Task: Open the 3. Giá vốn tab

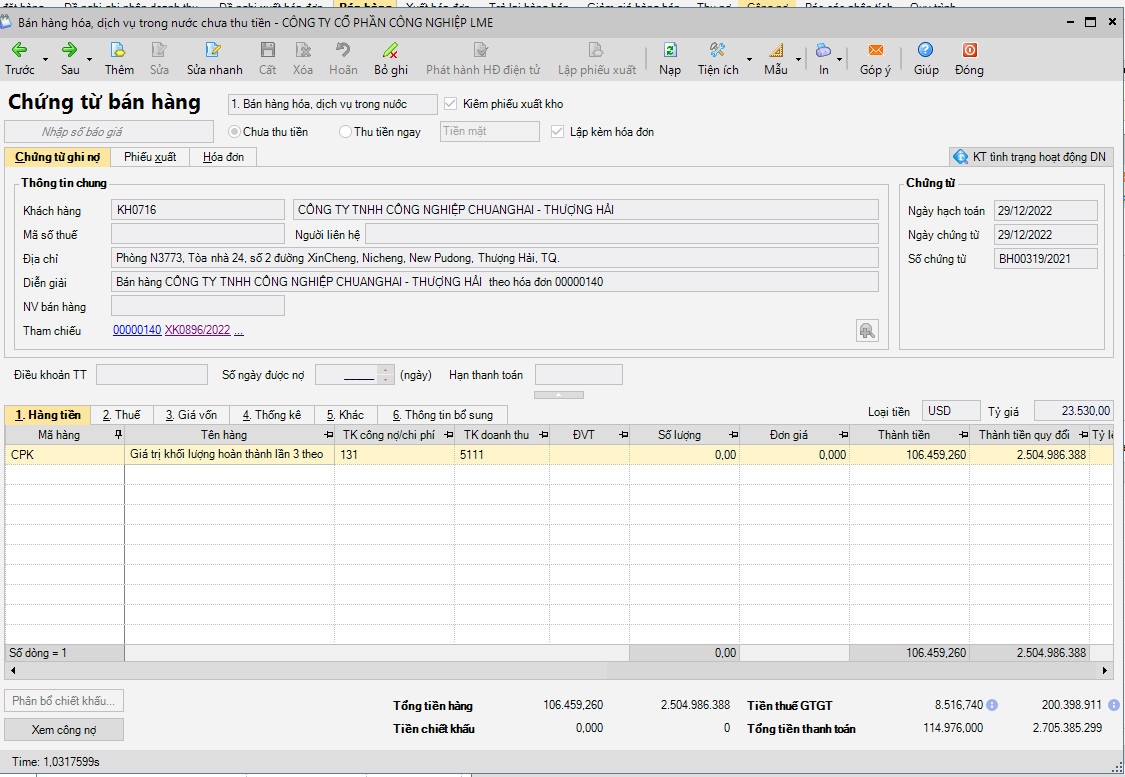Action: coord(191,415)
